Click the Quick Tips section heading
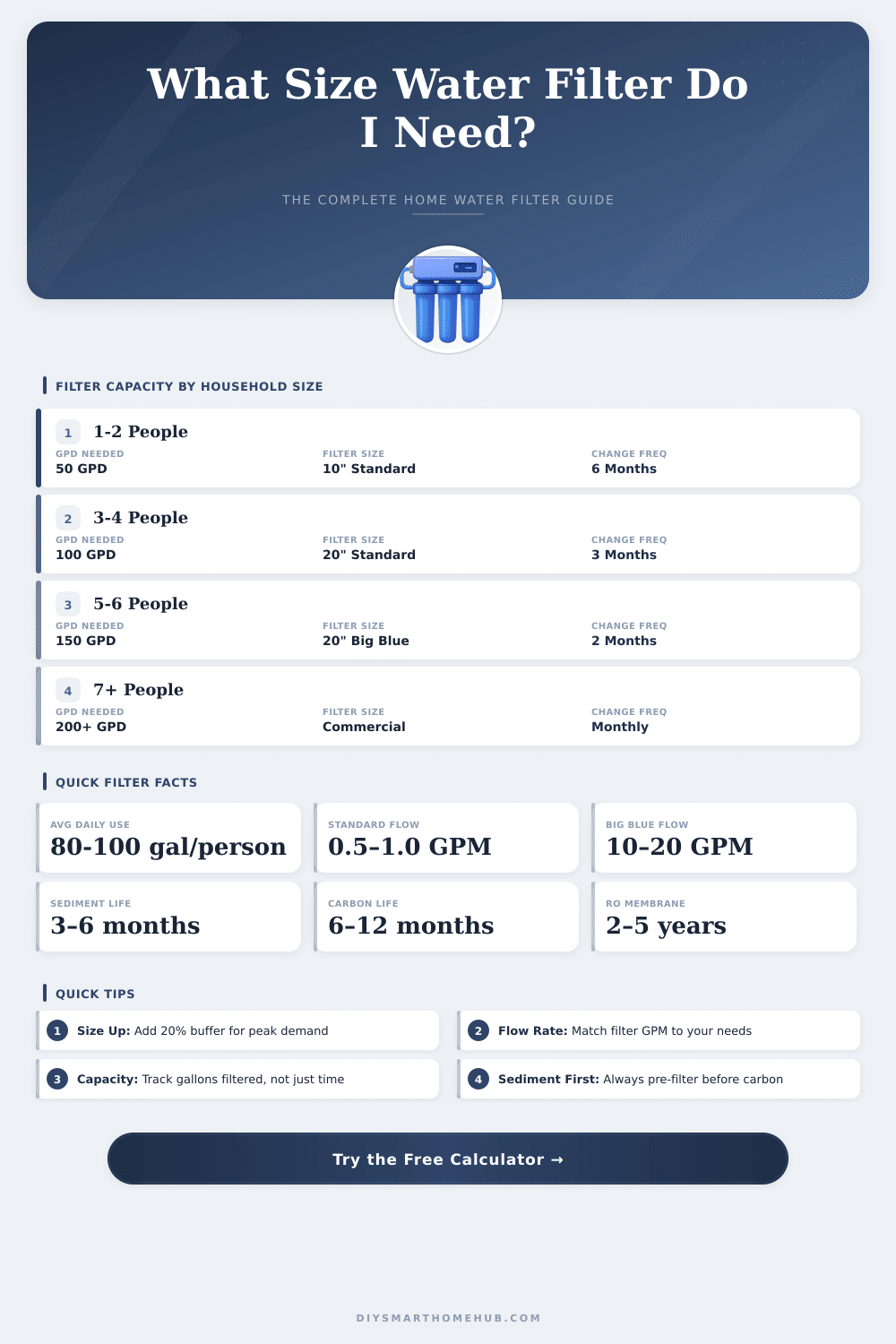 click(x=95, y=994)
